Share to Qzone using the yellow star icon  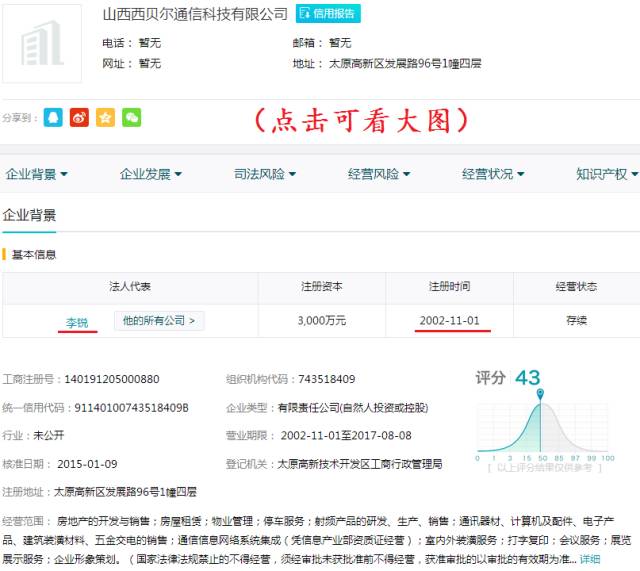105,117
